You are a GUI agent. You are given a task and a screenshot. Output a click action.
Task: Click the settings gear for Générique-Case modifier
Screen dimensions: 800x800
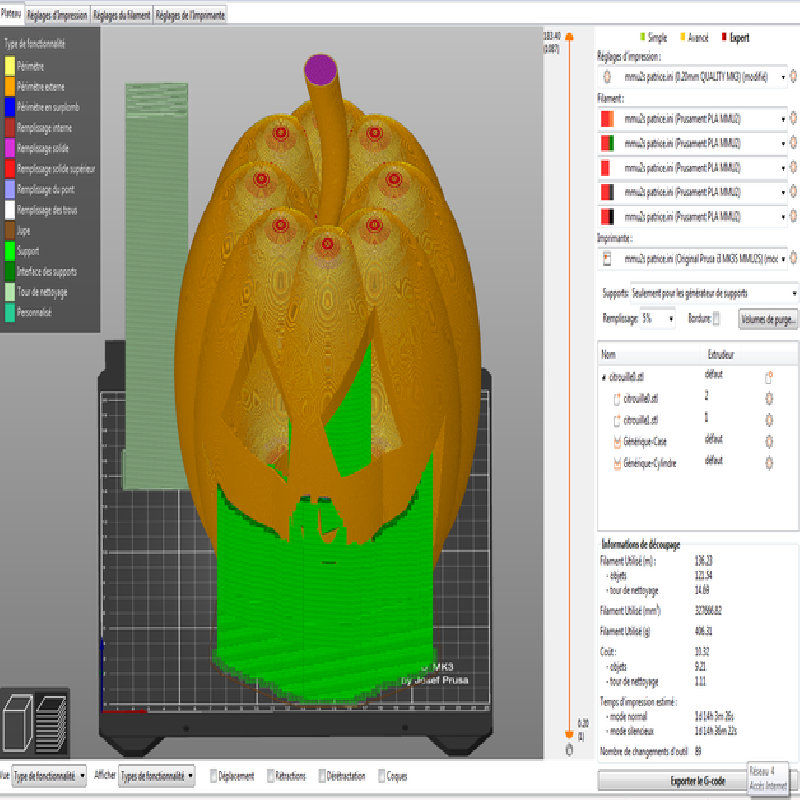point(770,441)
